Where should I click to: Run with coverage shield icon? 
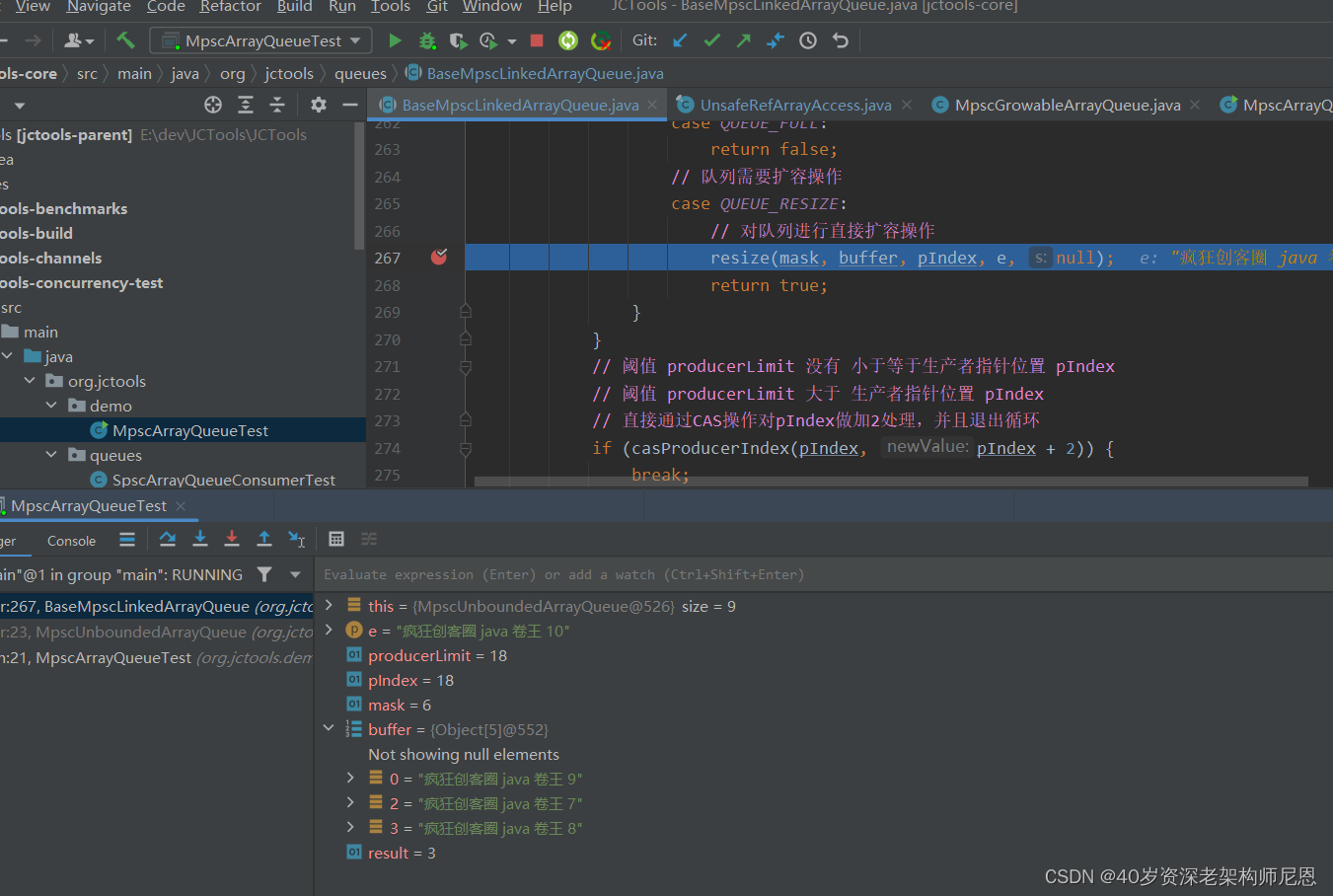(x=458, y=40)
